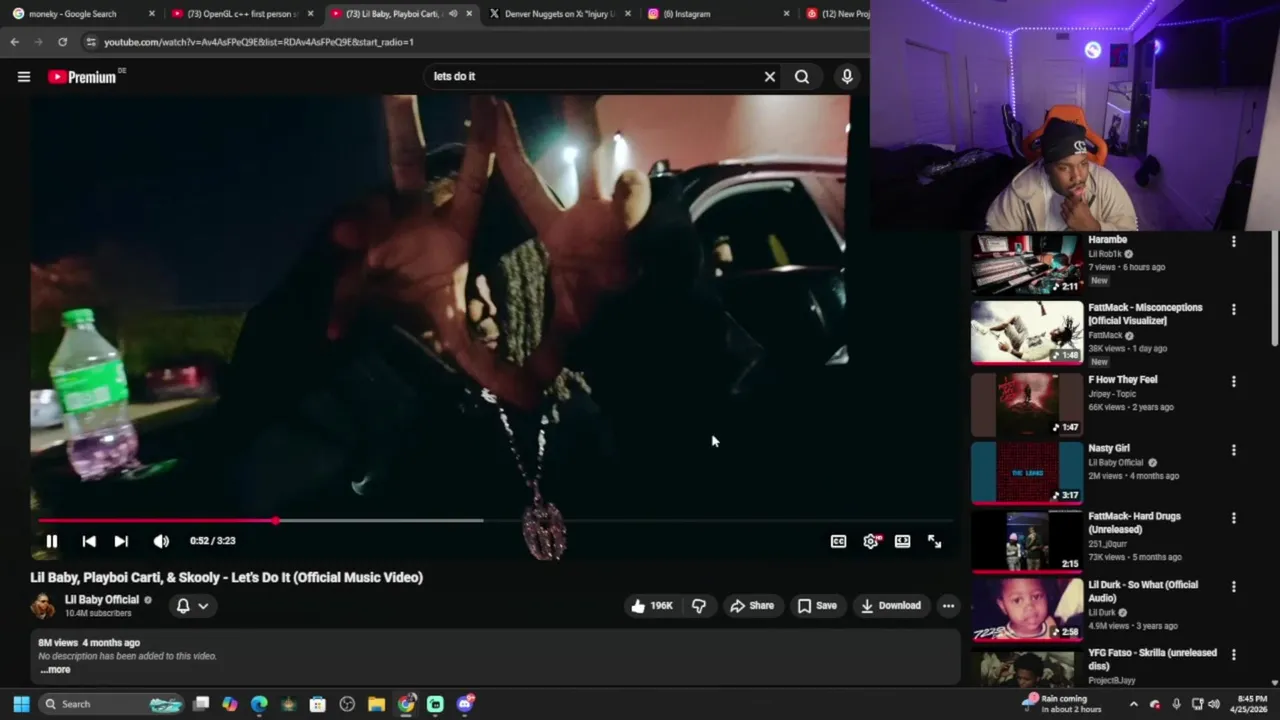Switch to the New Project tab
The image size is (1280, 720).
838,14
